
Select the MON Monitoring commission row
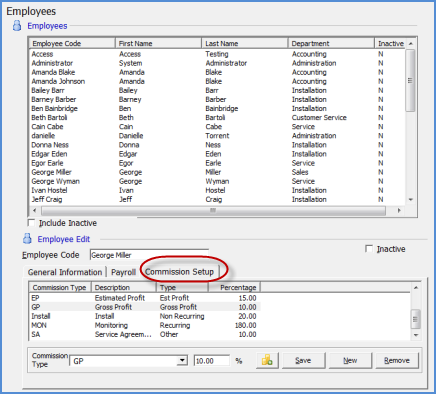[x=145, y=325]
